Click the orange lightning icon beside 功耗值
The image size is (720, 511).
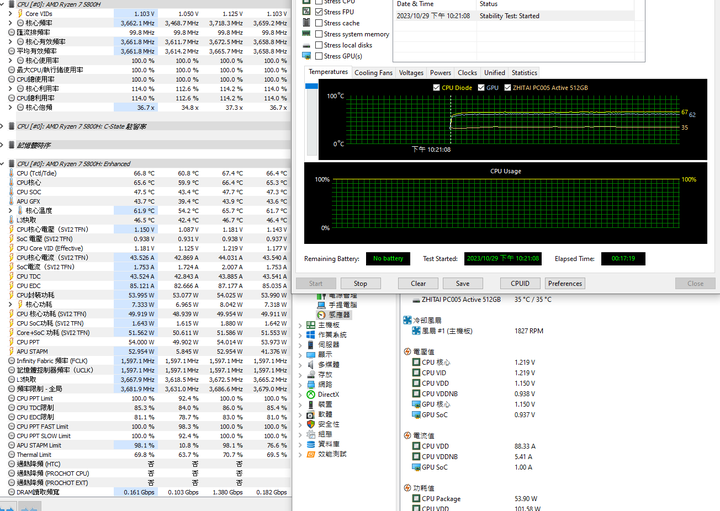click(x=407, y=488)
